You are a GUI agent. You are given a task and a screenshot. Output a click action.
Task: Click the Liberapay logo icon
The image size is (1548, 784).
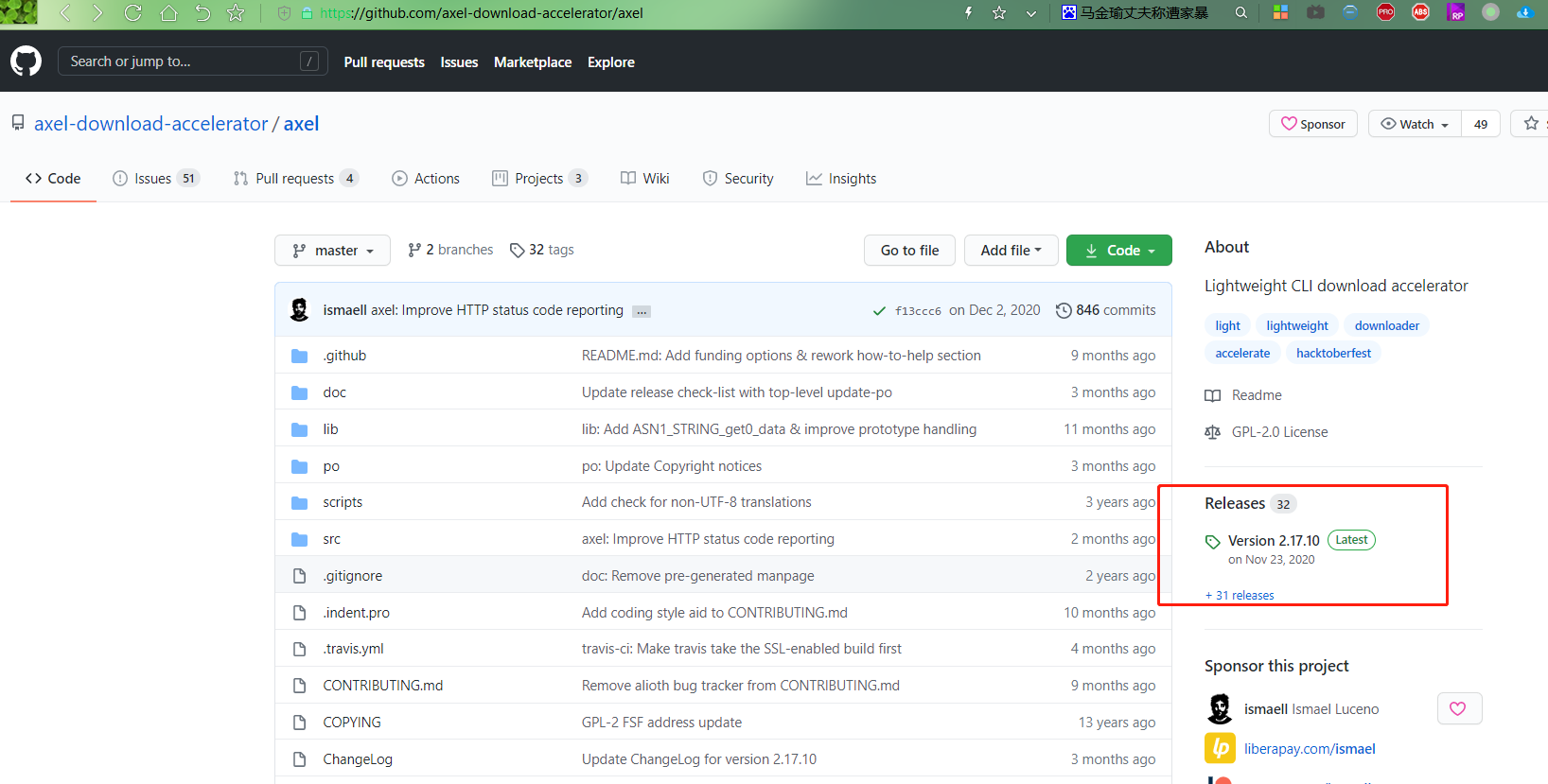[1220, 748]
